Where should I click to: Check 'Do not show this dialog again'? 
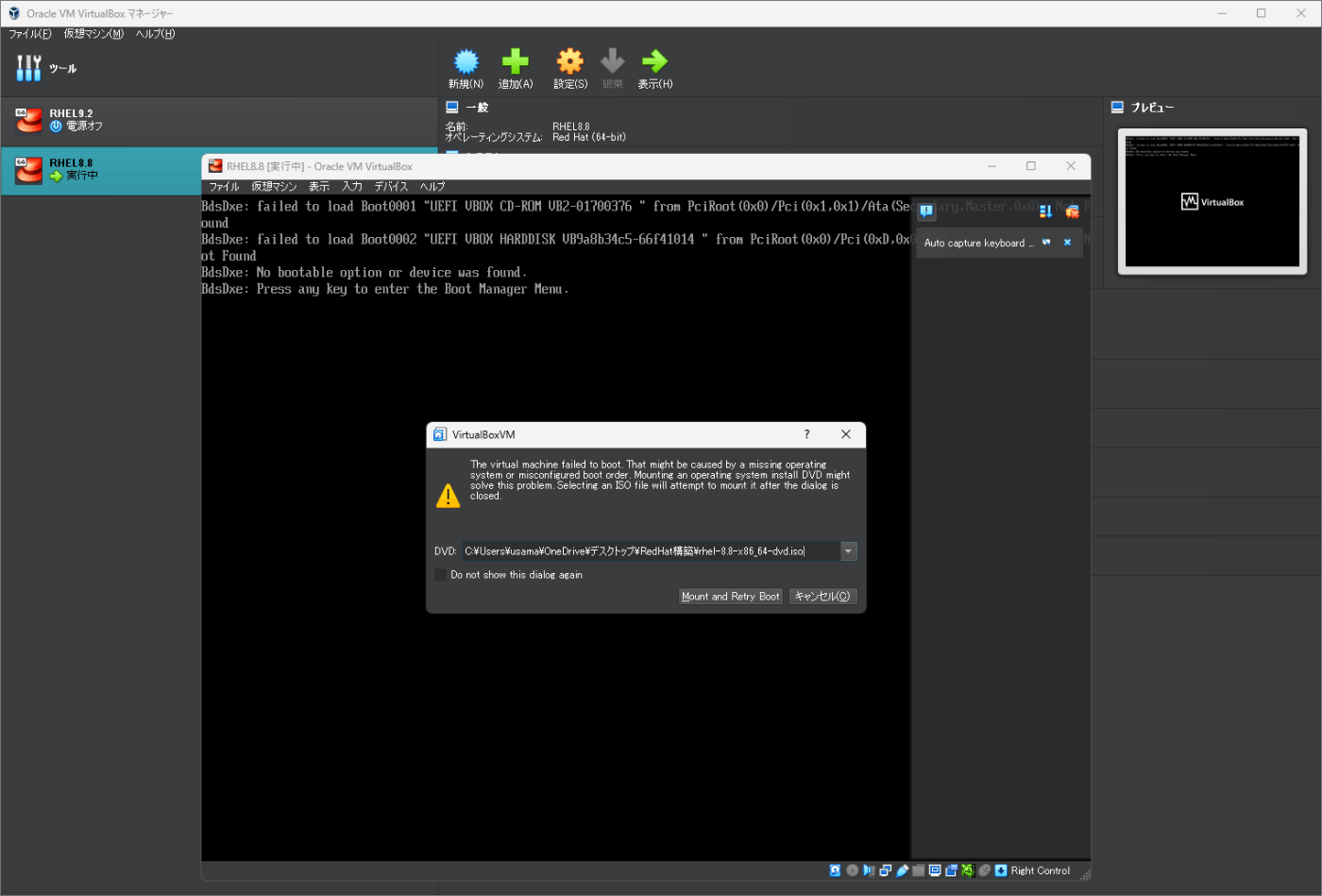(440, 575)
